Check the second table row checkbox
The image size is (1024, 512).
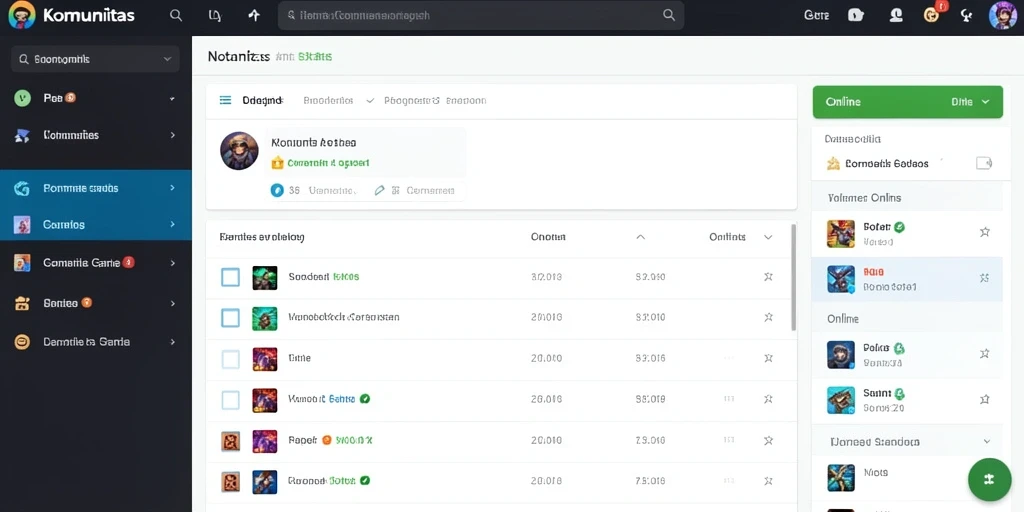231,318
